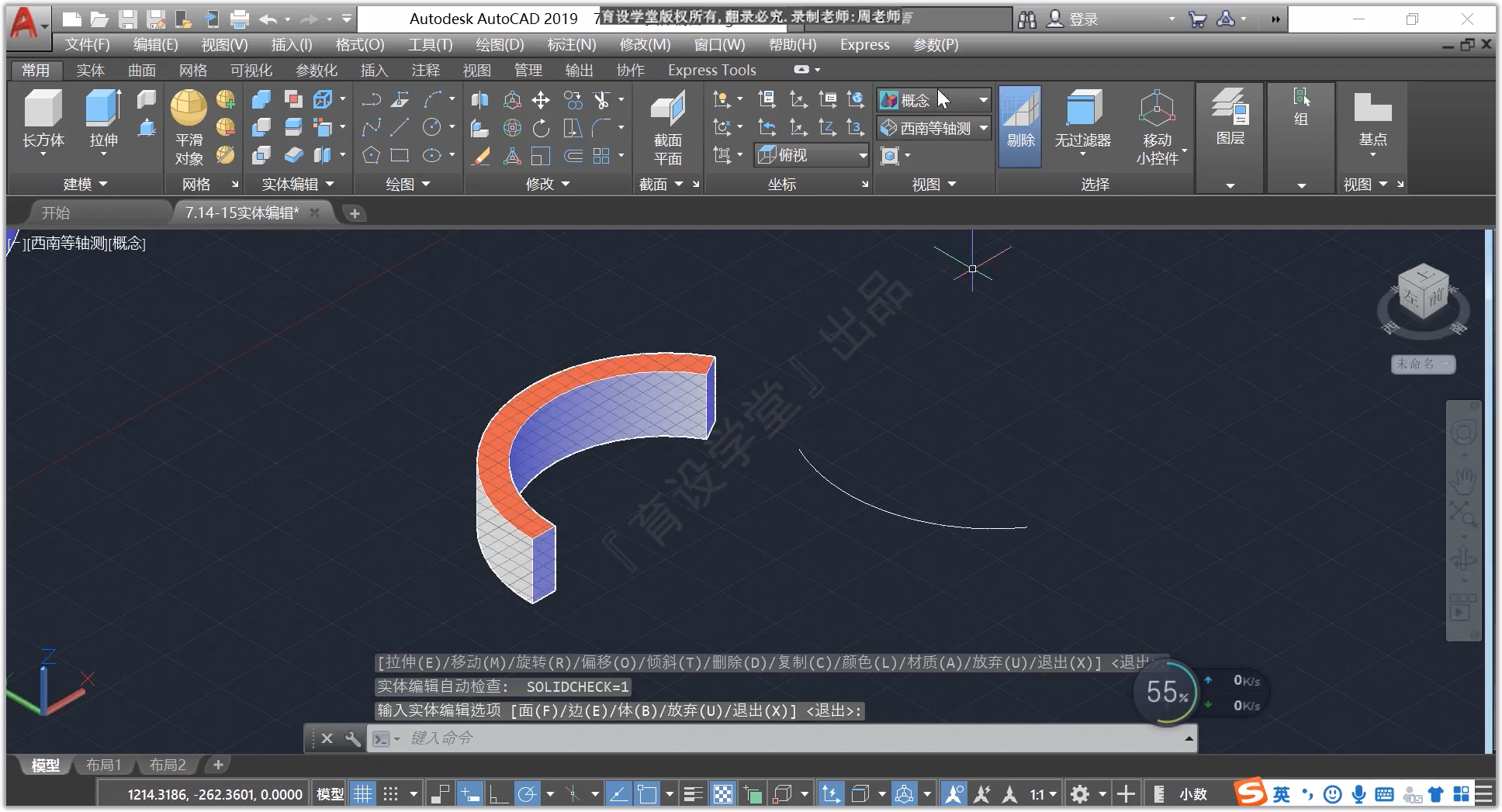Toggle transparency checker icon in status bar
This screenshot has height=812, width=1502.
point(722,793)
